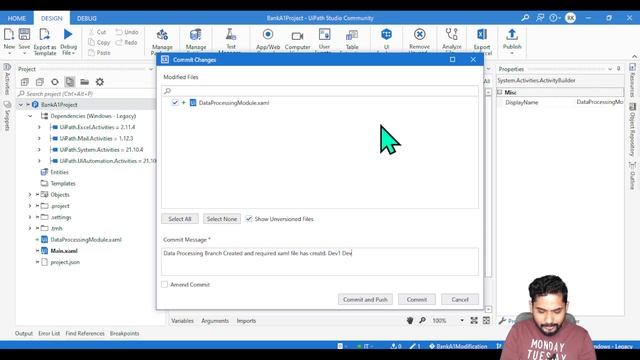Viewport: 640px width, 360px height.
Task: Click the Commit and Push button
Action: click(365, 300)
